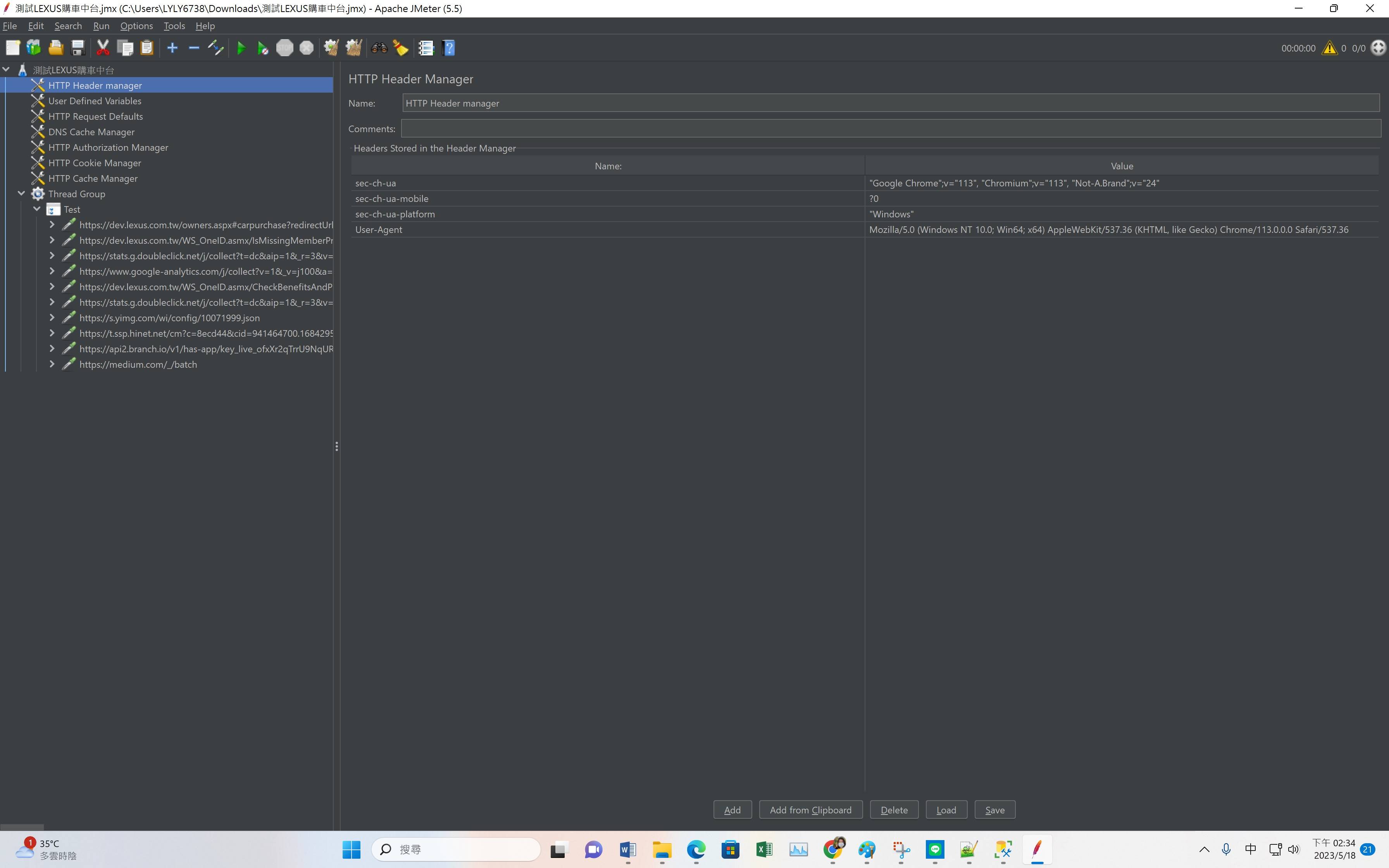The image size is (1389, 868).
Task: Click the thread status globe icon top right
Action: 1378,48
